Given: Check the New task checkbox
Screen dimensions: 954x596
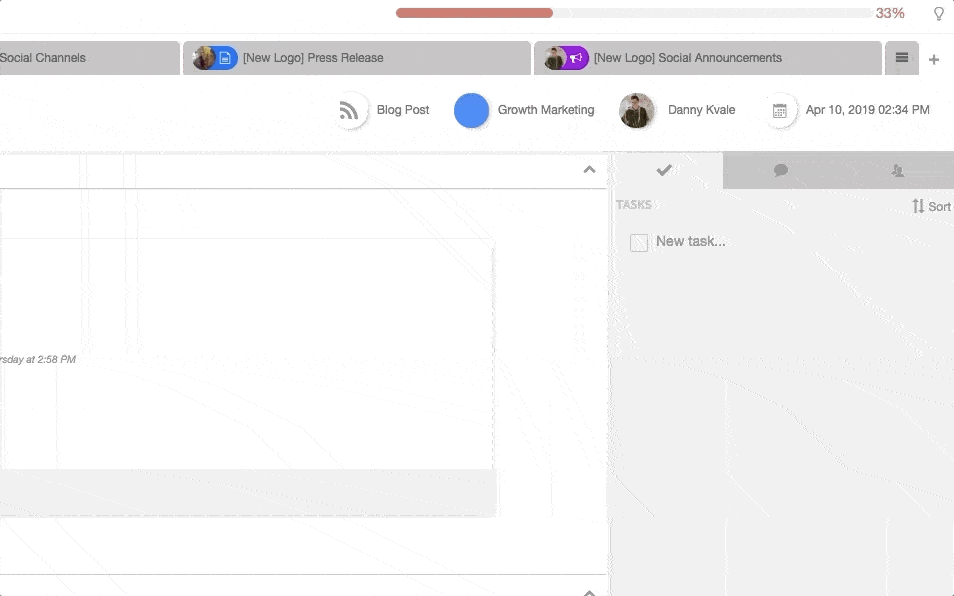Looking at the screenshot, I should click(x=639, y=243).
